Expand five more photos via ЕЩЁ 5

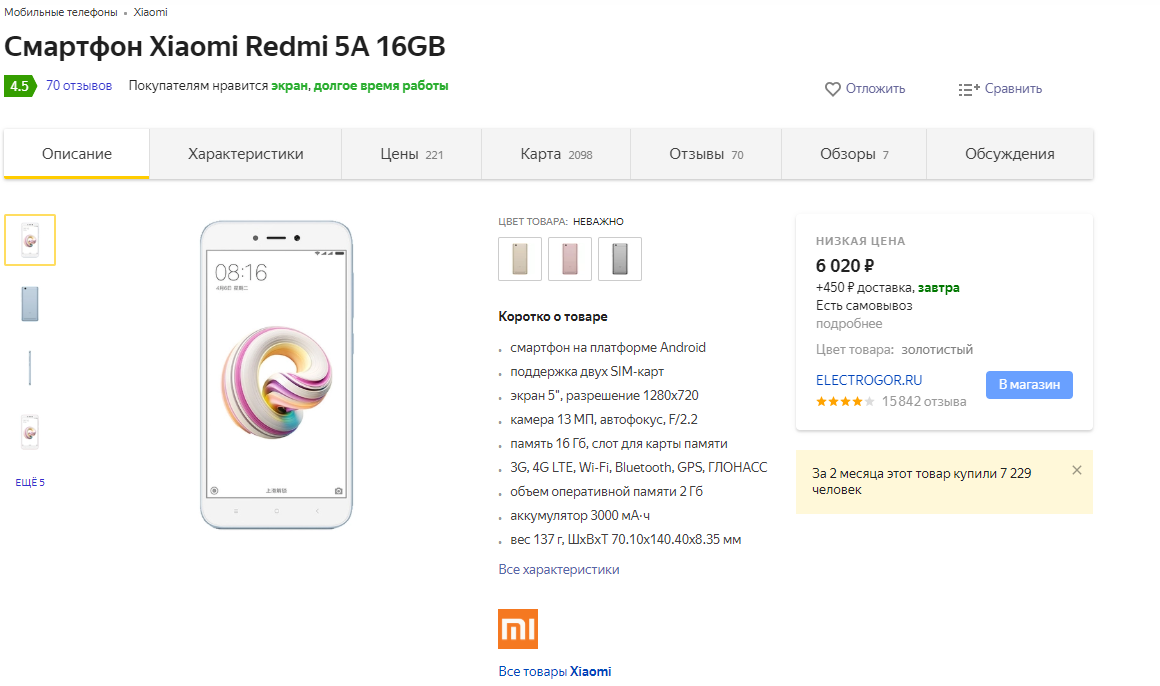(30, 483)
